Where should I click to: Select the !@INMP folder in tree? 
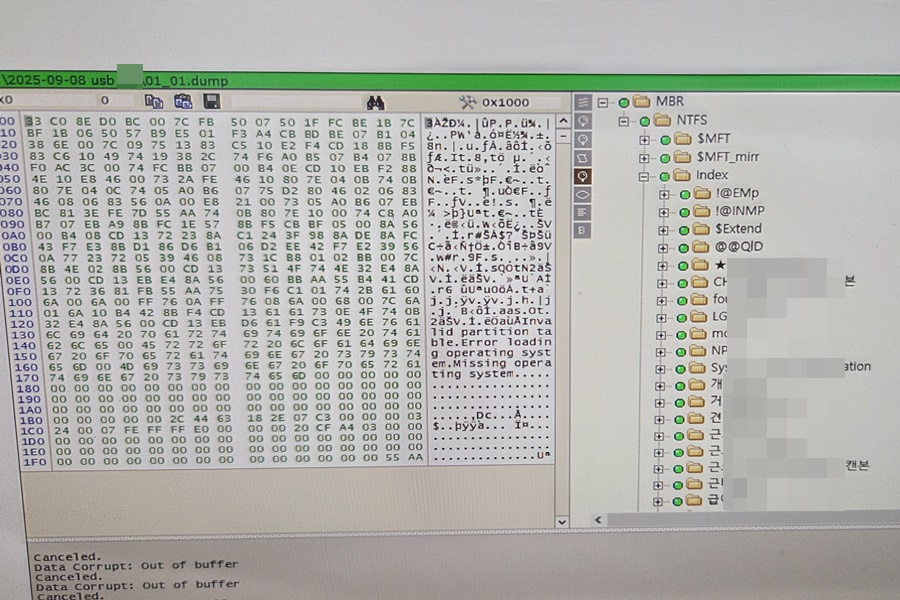[742, 211]
